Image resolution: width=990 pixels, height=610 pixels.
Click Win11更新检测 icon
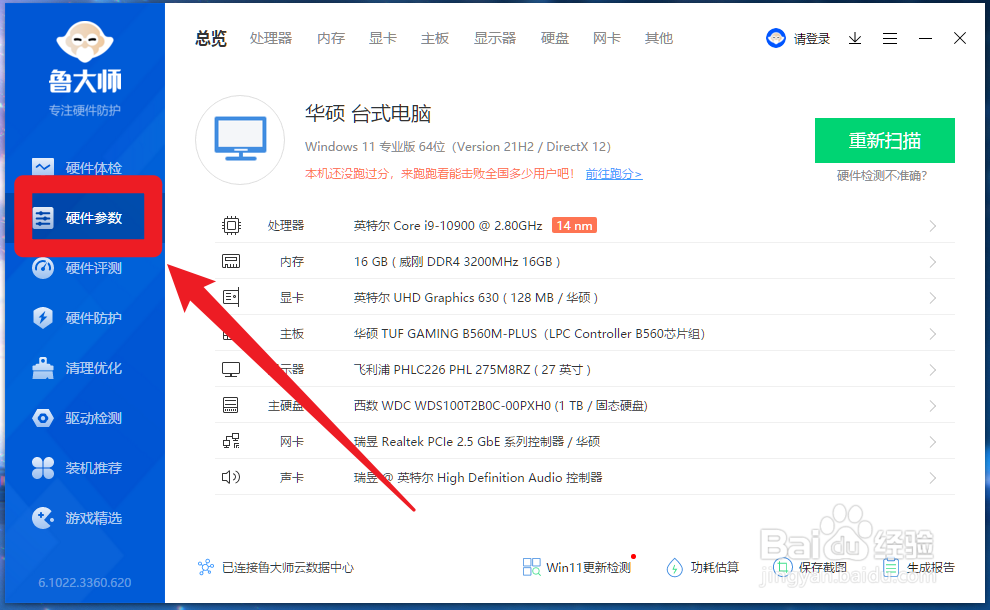tap(532, 567)
